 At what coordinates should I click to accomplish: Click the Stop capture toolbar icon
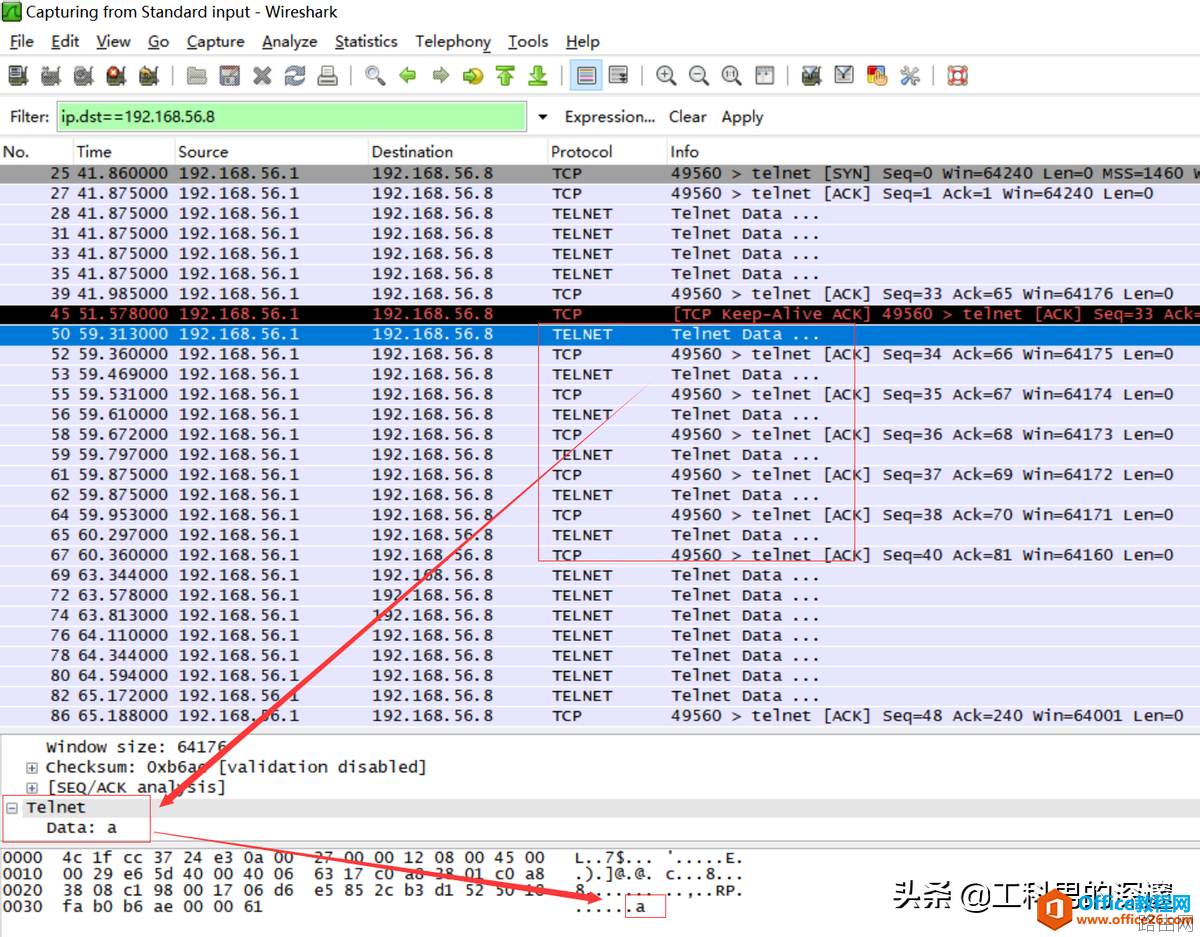116,76
